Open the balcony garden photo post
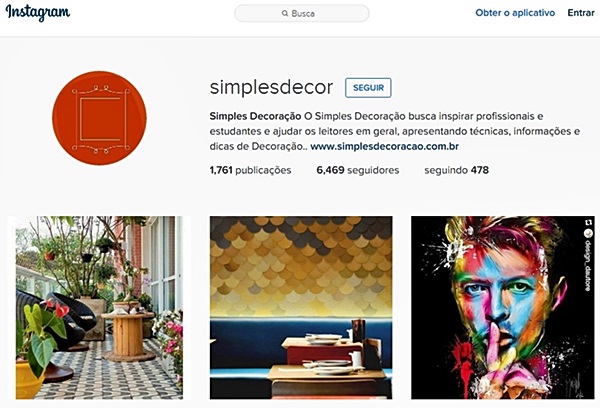600x408 pixels. (x=99, y=308)
